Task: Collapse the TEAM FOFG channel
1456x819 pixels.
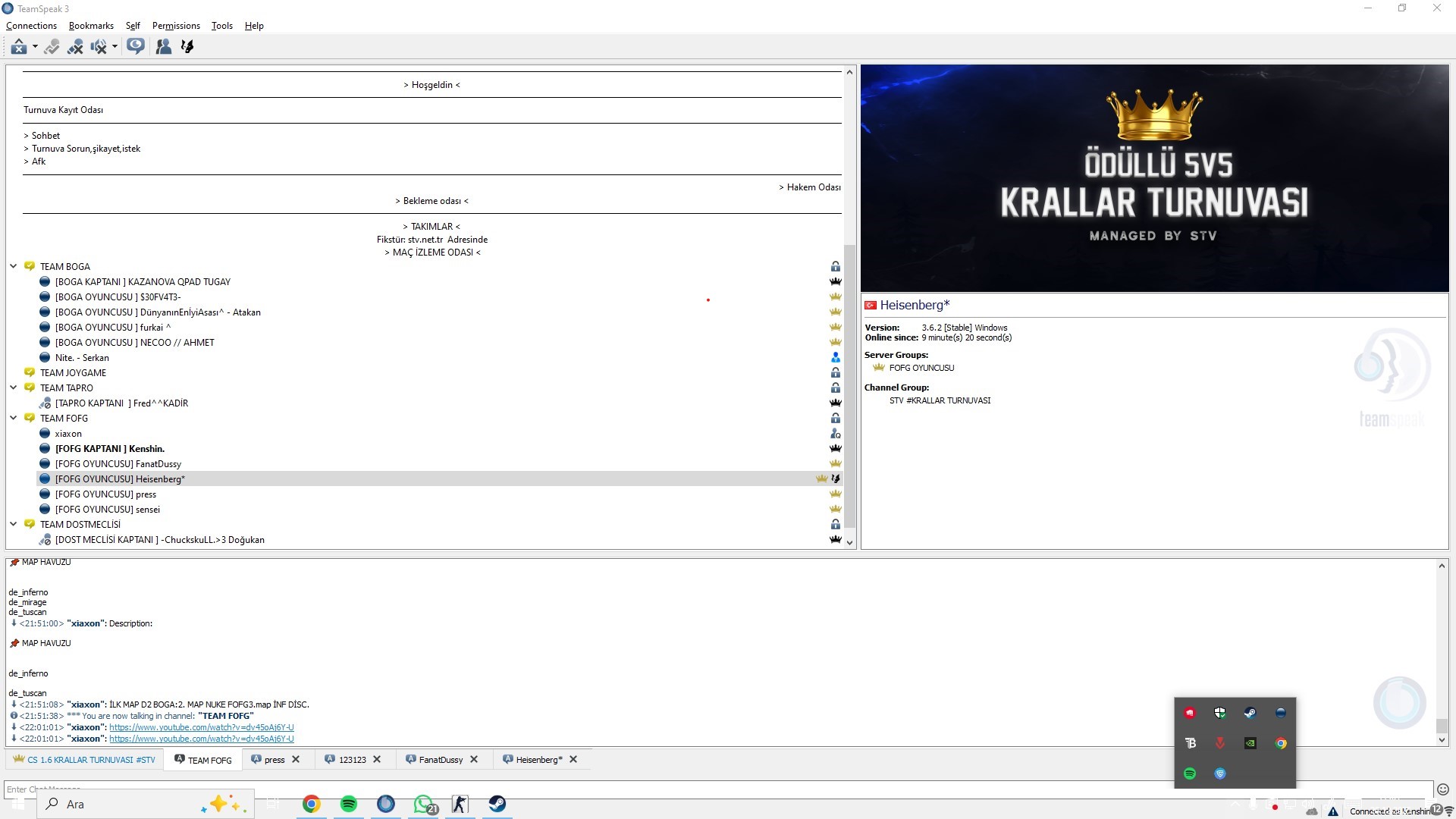Action: pyautogui.click(x=14, y=418)
